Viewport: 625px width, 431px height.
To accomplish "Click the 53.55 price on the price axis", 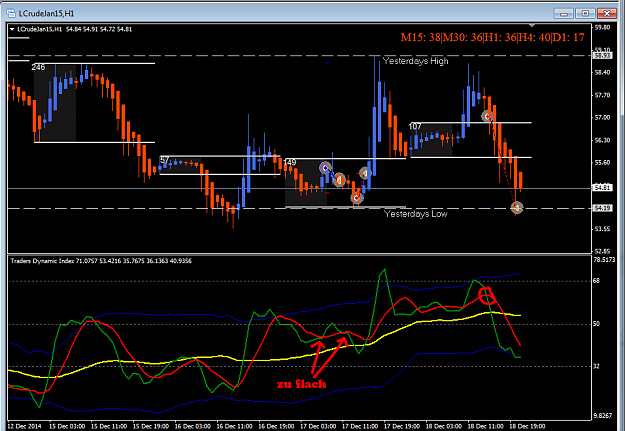I will [x=602, y=229].
